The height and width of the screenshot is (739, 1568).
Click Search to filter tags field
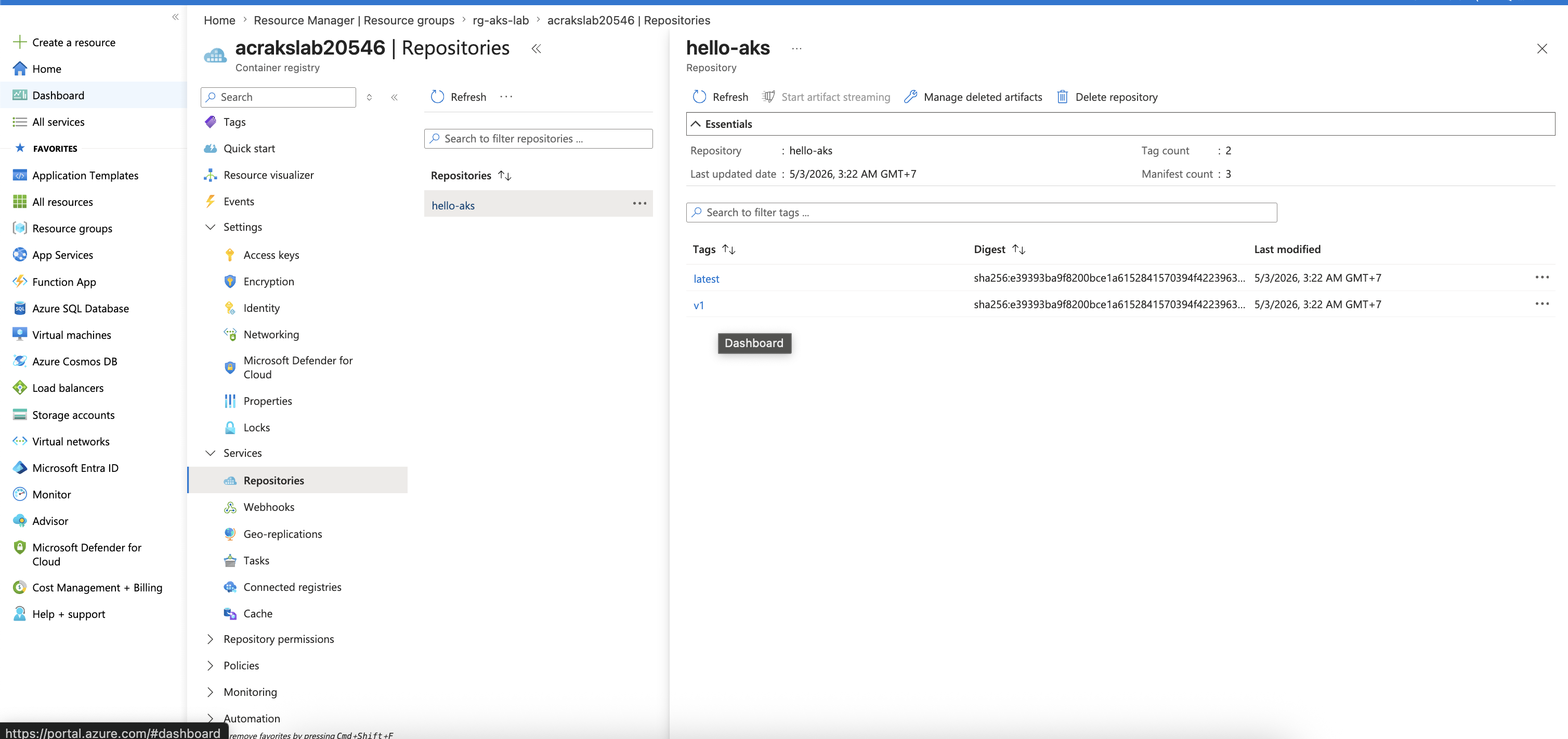[x=981, y=212]
